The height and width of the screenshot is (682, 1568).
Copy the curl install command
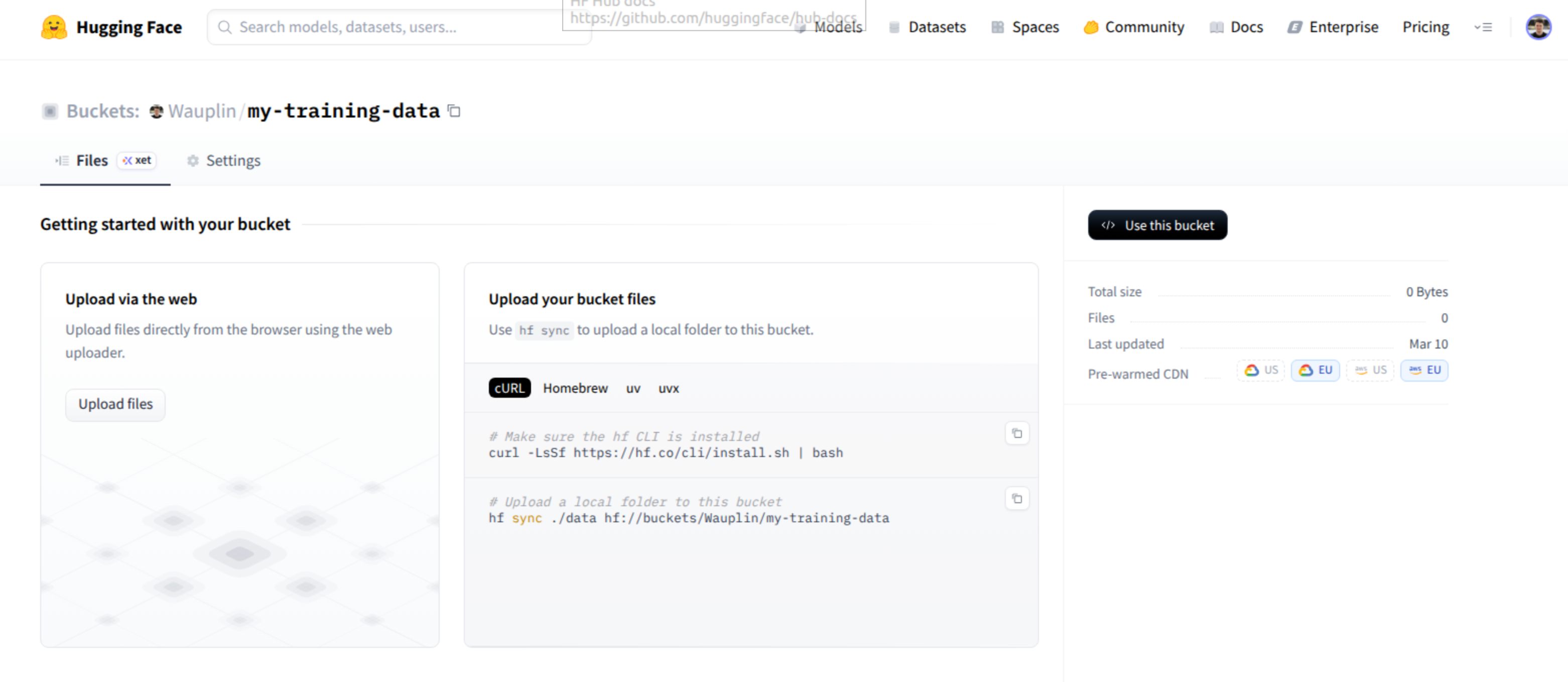coord(1016,433)
